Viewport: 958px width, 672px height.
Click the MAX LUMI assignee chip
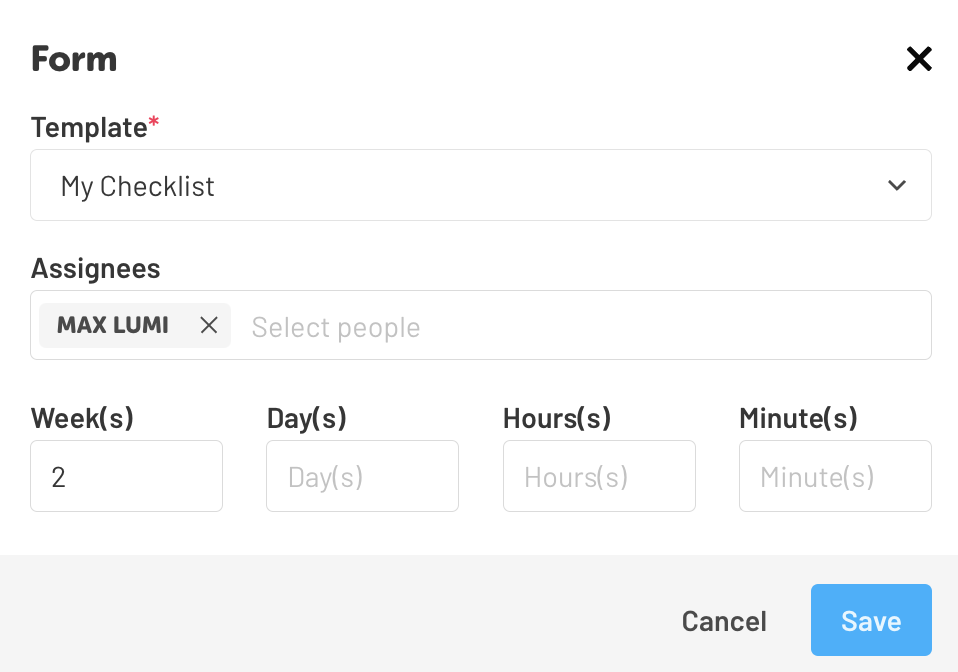tap(112, 325)
